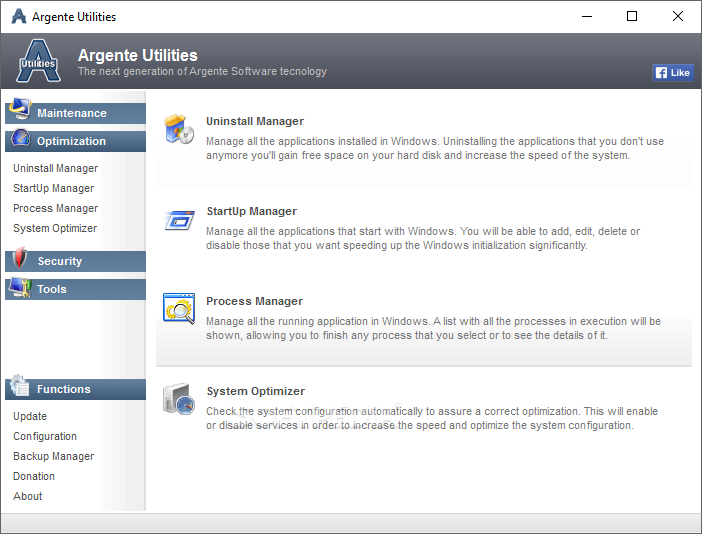Click the System Optimizer computer icon
The width and height of the screenshot is (702, 534).
[x=178, y=399]
